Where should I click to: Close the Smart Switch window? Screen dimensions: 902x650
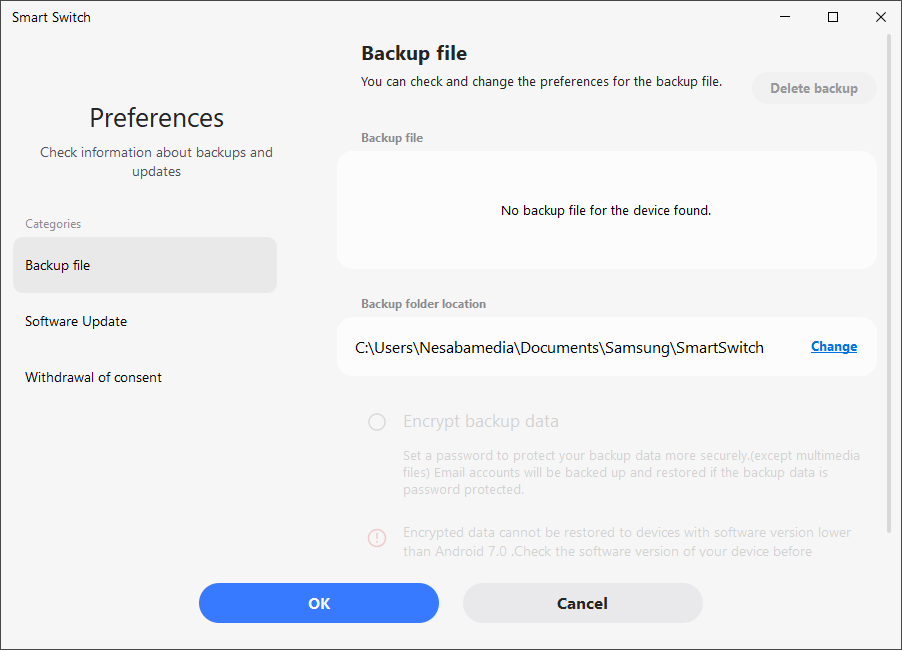[880, 17]
